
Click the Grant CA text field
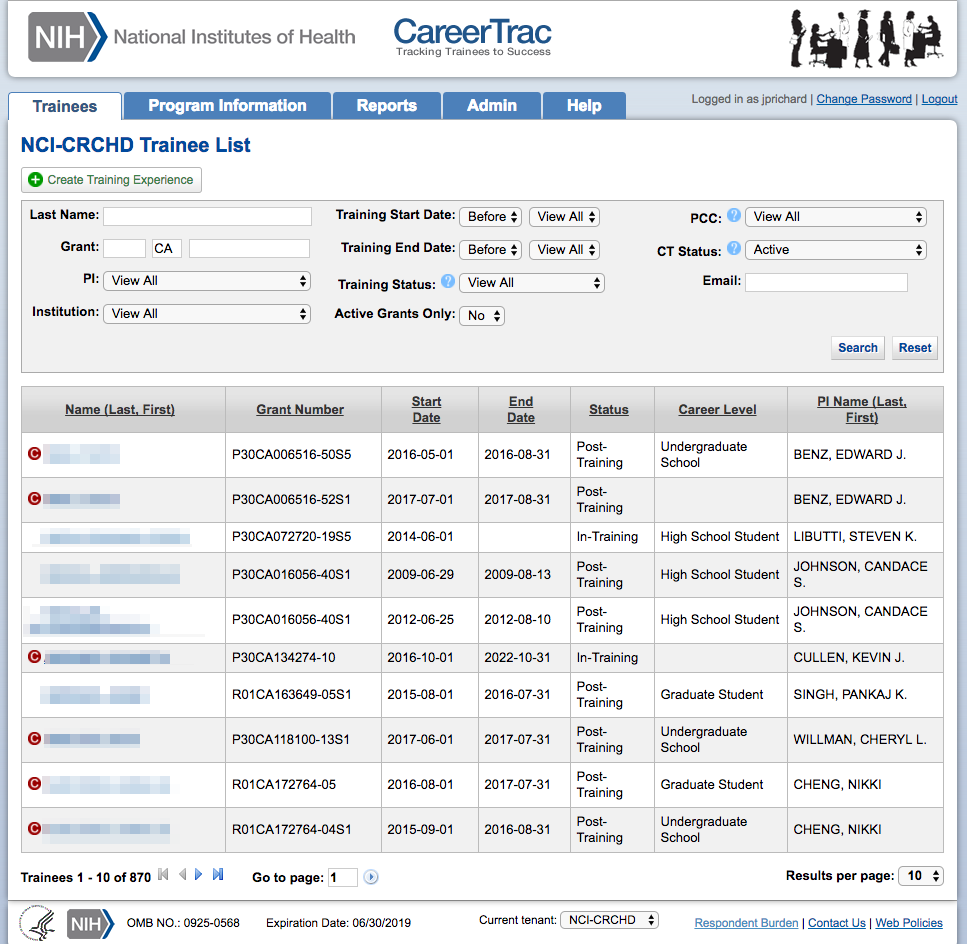point(167,248)
